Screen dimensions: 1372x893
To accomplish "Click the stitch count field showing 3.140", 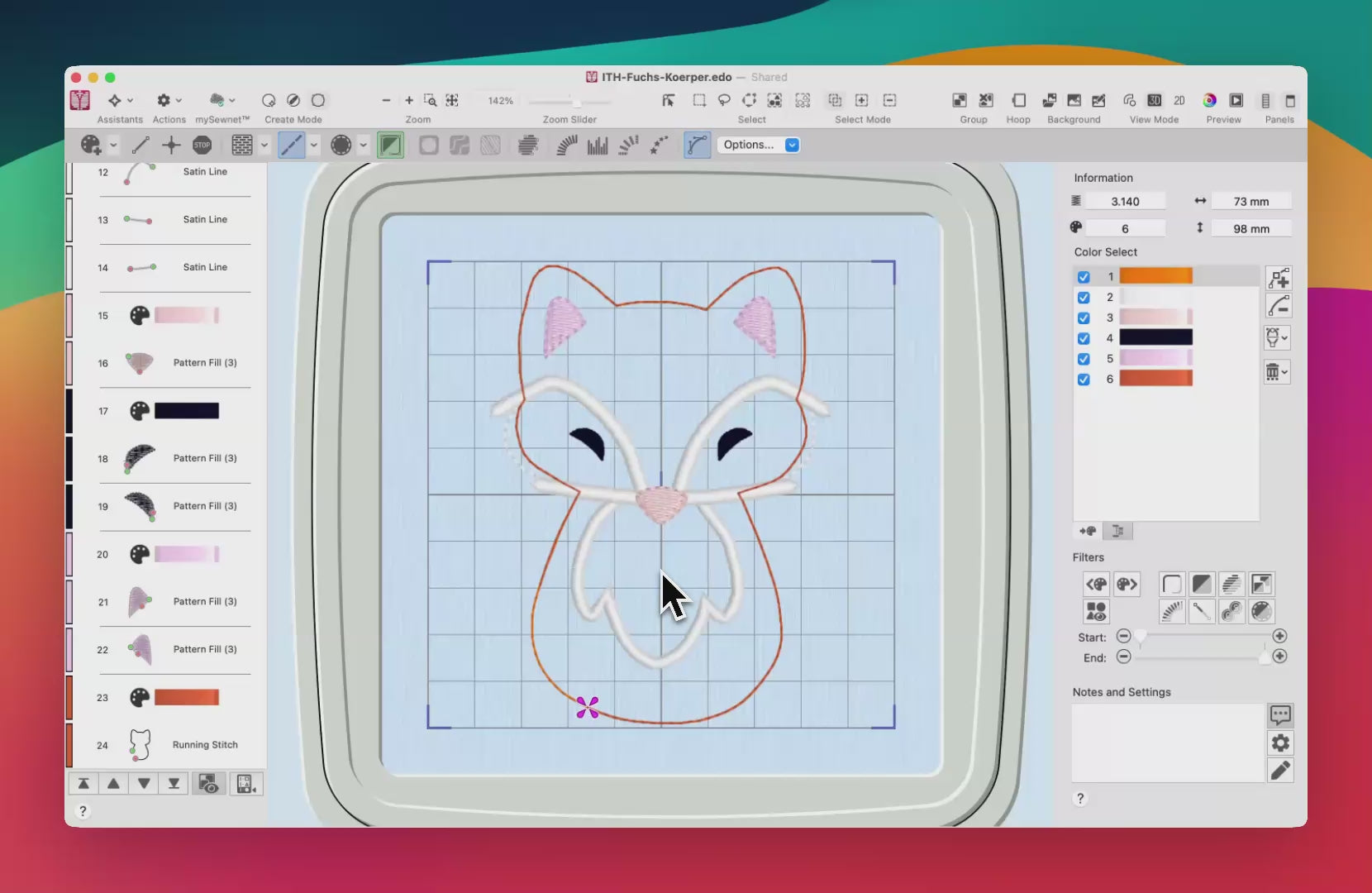I will (x=1125, y=202).
